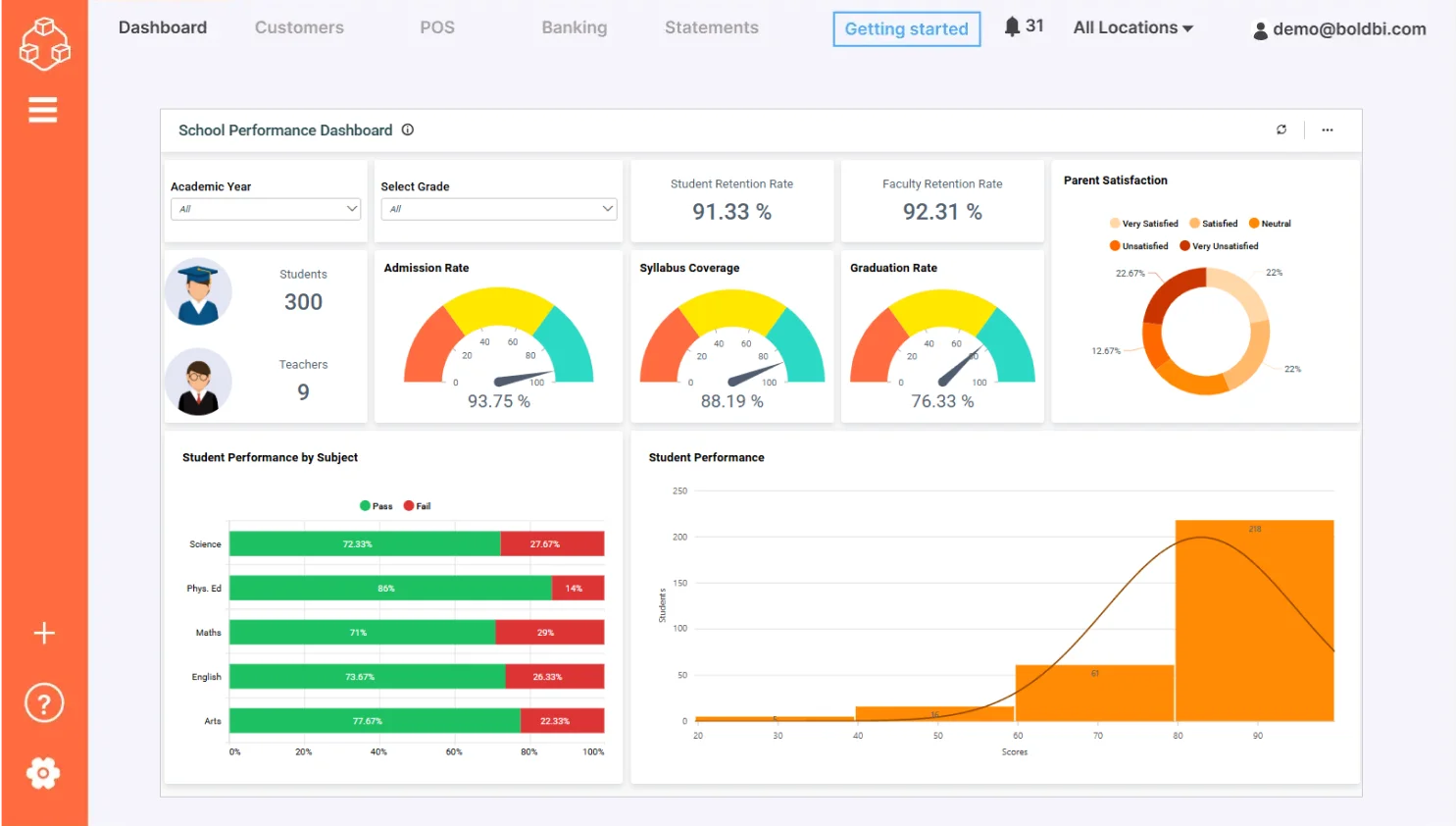Open the All Locations selector
The width and height of the screenshot is (1456, 826).
click(x=1131, y=27)
